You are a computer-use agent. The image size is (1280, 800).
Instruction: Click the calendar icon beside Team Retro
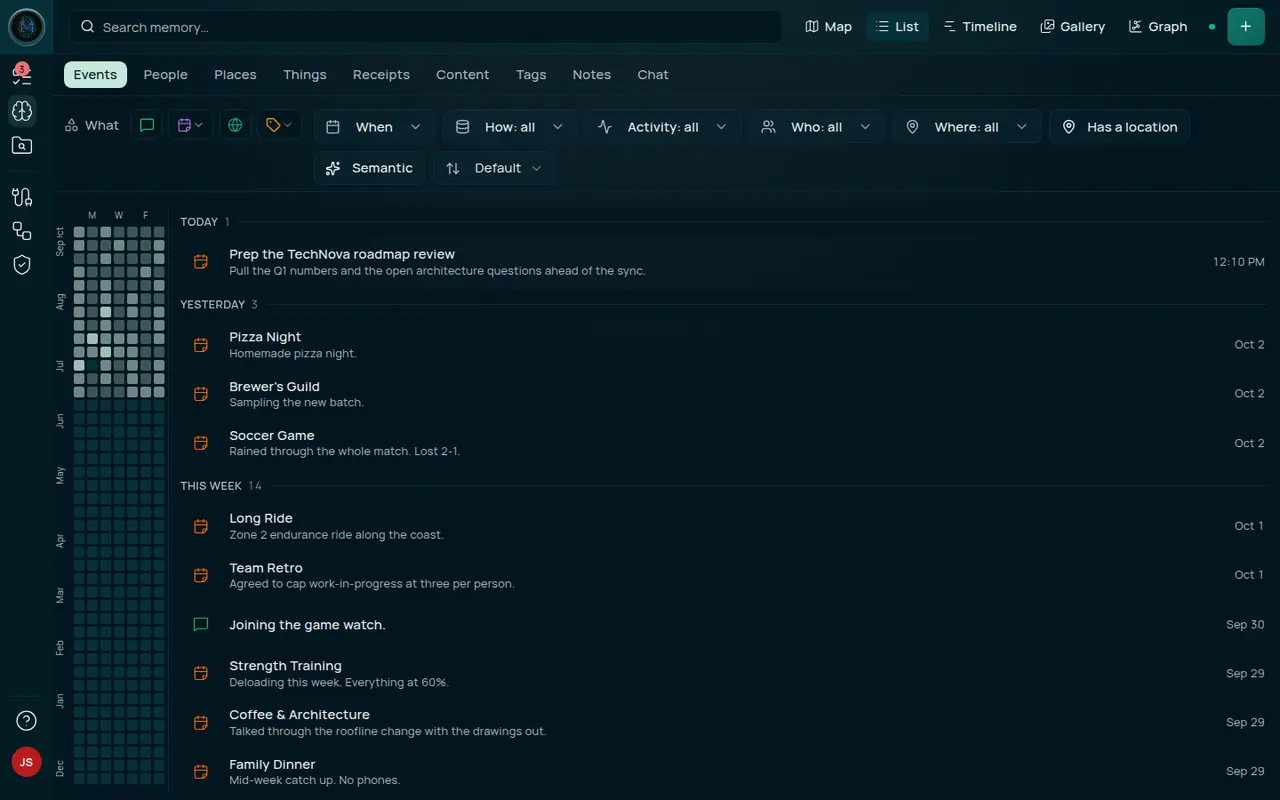pyautogui.click(x=201, y=575)
